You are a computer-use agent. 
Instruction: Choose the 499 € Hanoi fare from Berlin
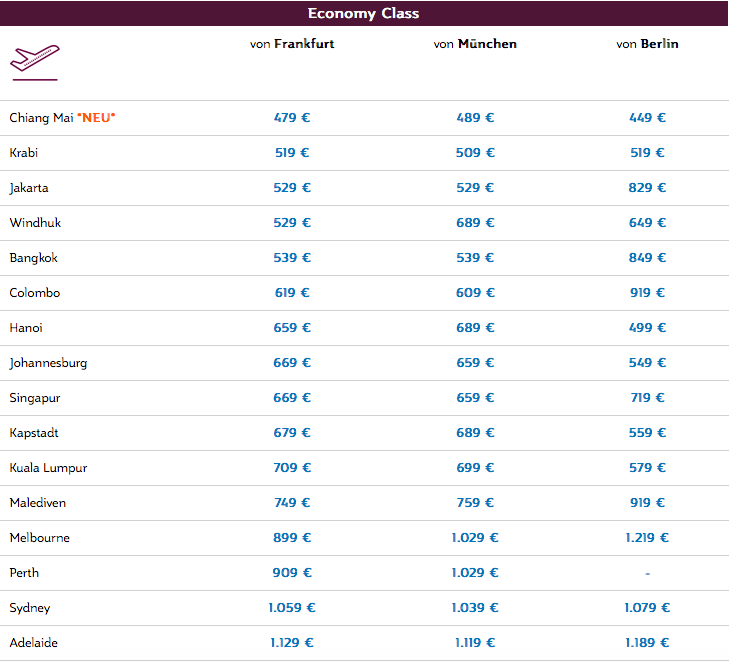(647, 328)
